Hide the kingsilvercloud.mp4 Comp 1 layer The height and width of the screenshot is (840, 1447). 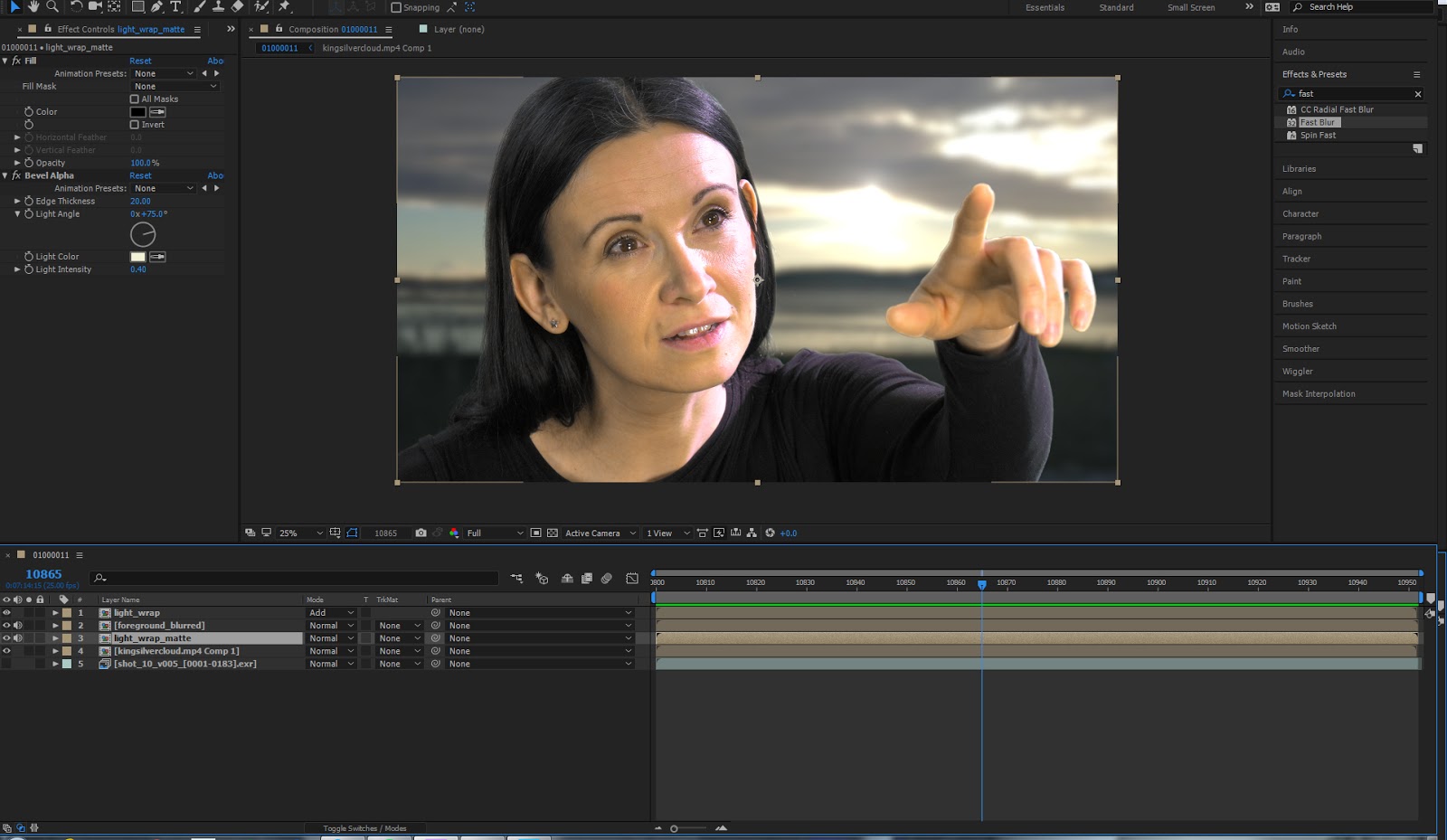[6, 651]
